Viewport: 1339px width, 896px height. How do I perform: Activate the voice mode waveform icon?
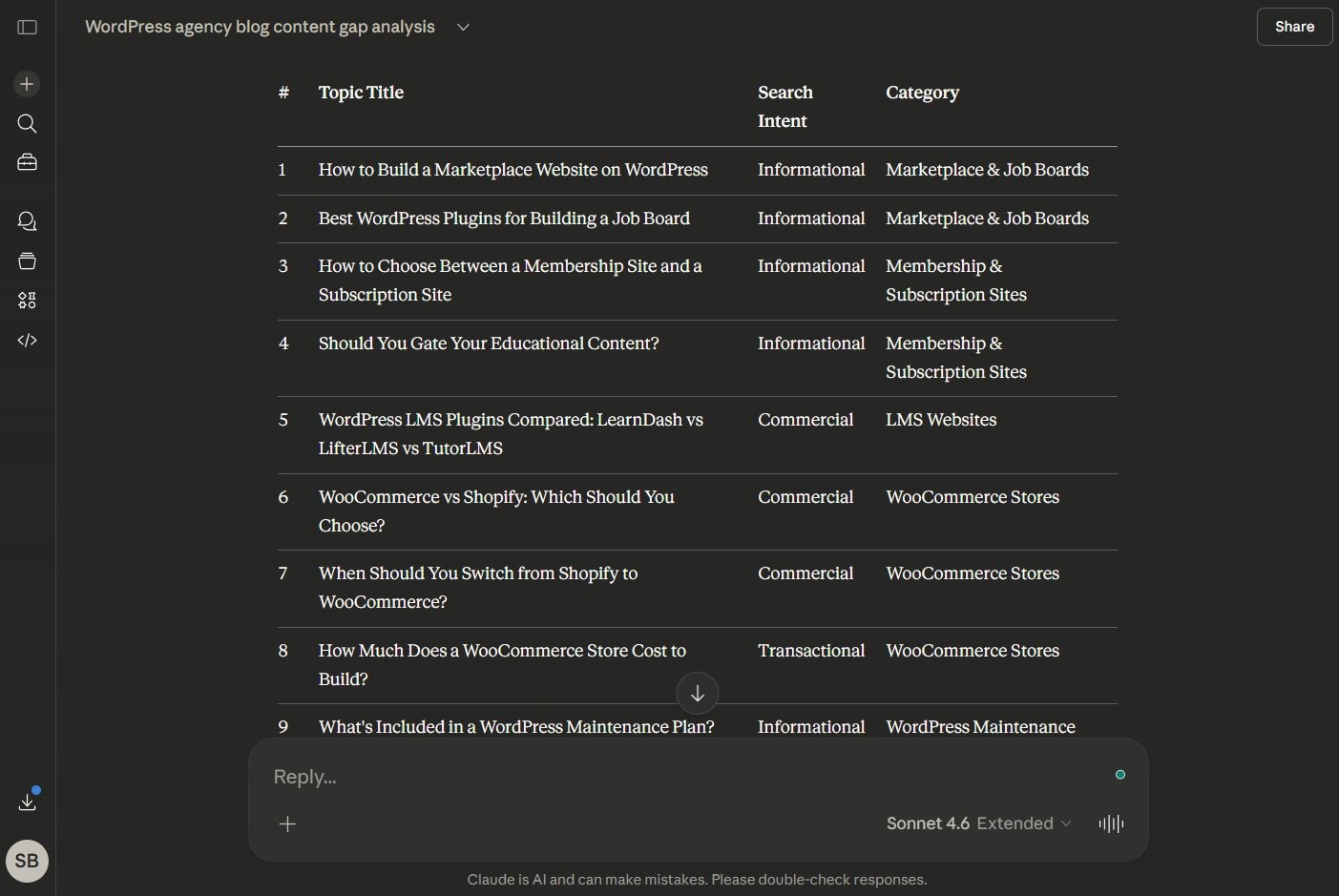pyautogui.click(x=1111, y=823)
